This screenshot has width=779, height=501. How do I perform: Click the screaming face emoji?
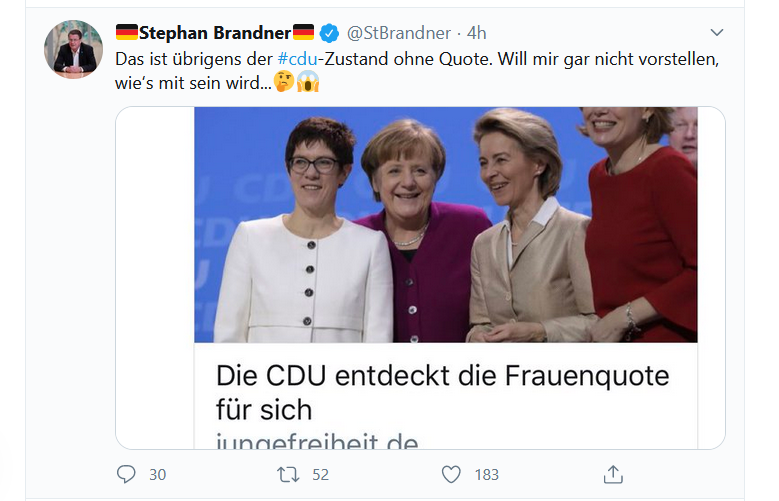click(x=308, y=83)
